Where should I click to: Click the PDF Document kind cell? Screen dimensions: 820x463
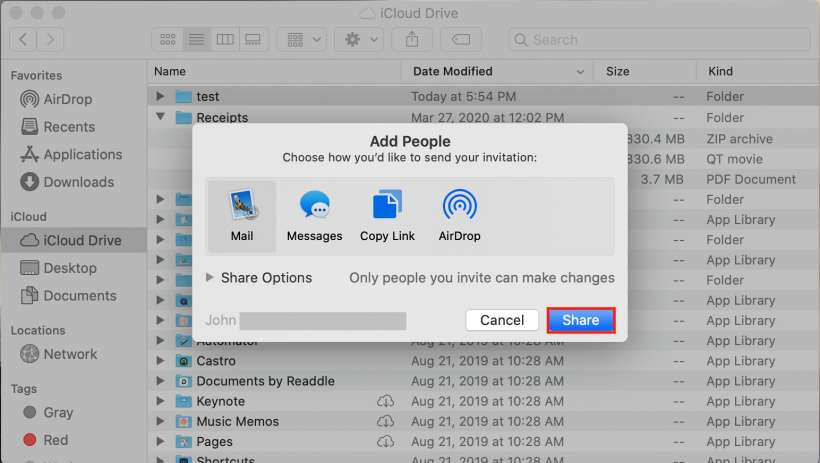750,179
